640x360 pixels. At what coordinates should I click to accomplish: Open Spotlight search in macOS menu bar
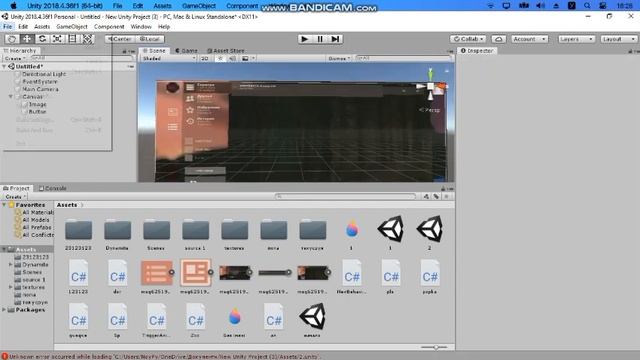pos(587,6)
